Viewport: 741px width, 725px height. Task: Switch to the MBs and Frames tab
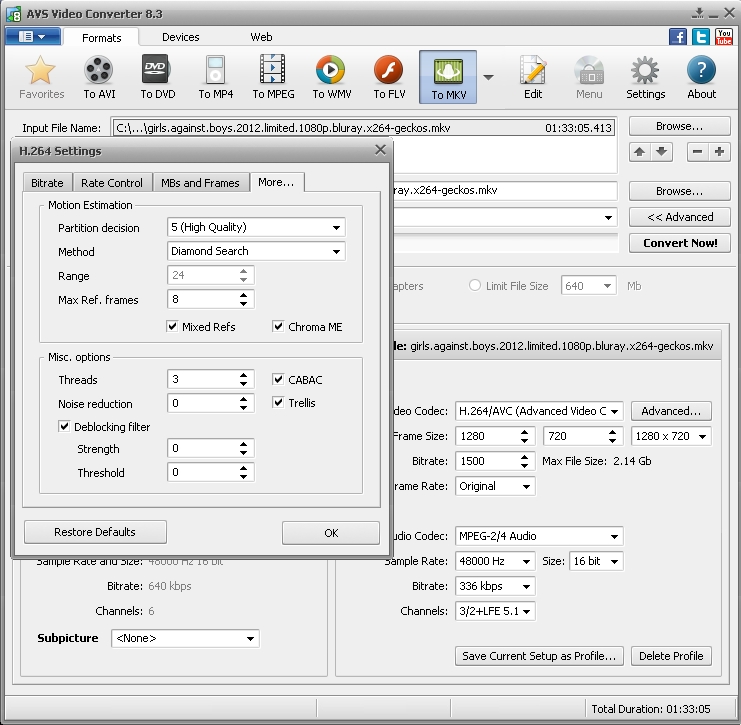pos(200,183)
